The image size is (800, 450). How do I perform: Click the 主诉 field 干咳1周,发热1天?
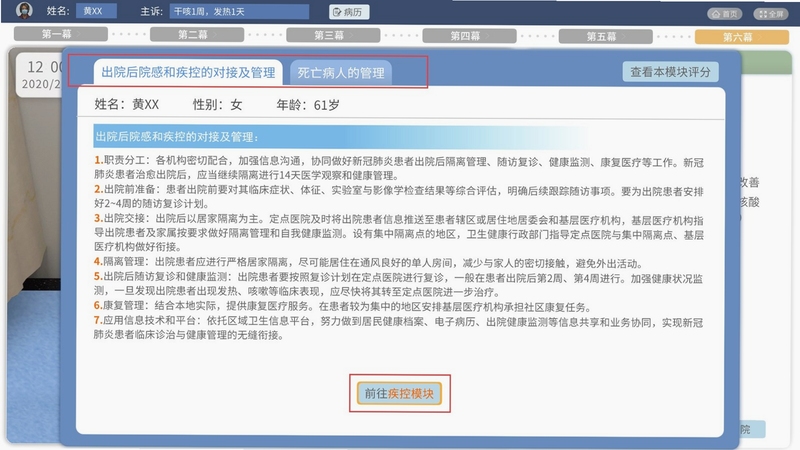(x=239, y=11)
